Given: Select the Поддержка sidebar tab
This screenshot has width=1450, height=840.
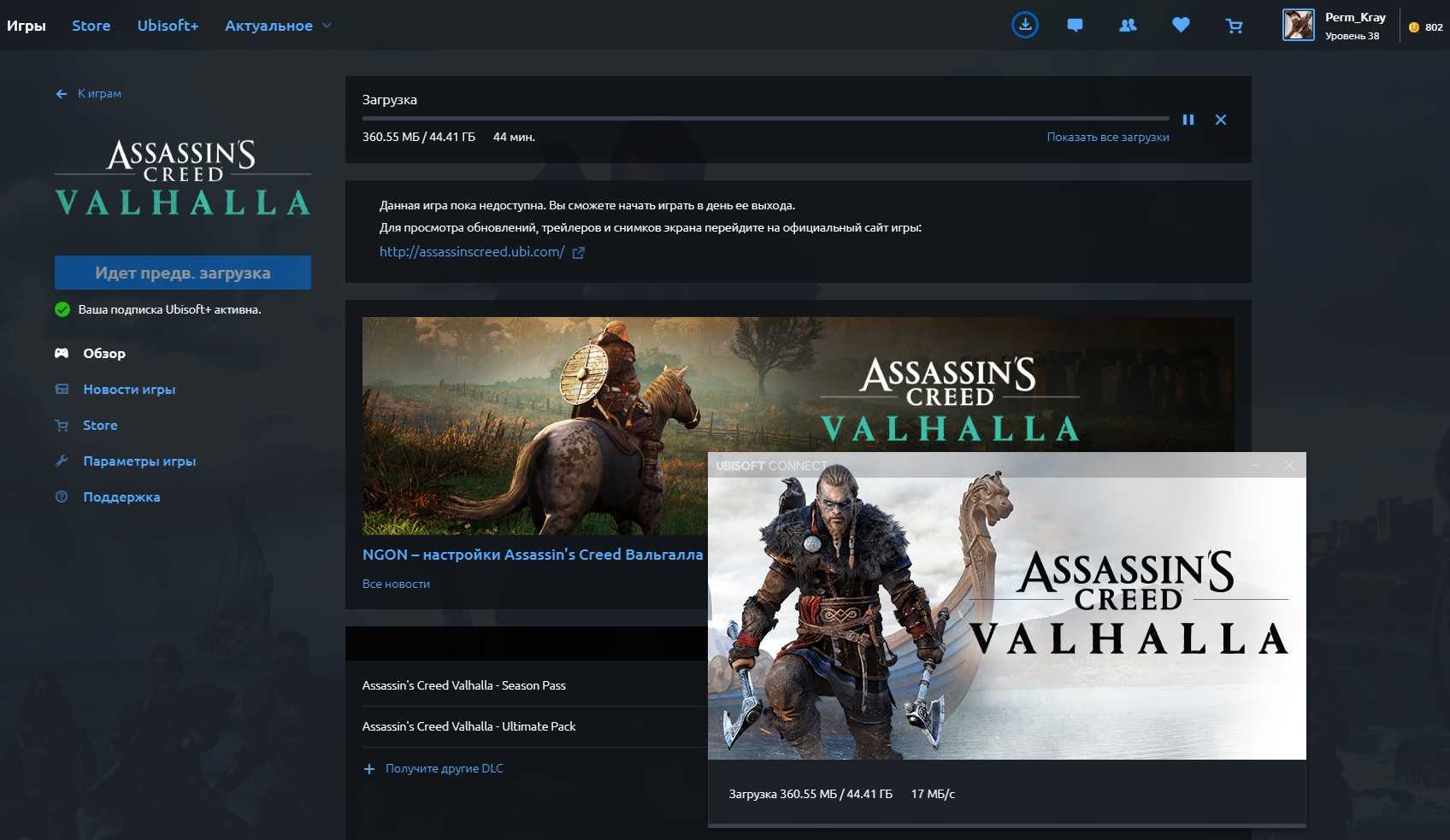Looking at the screenshot, I should (121, 496).
